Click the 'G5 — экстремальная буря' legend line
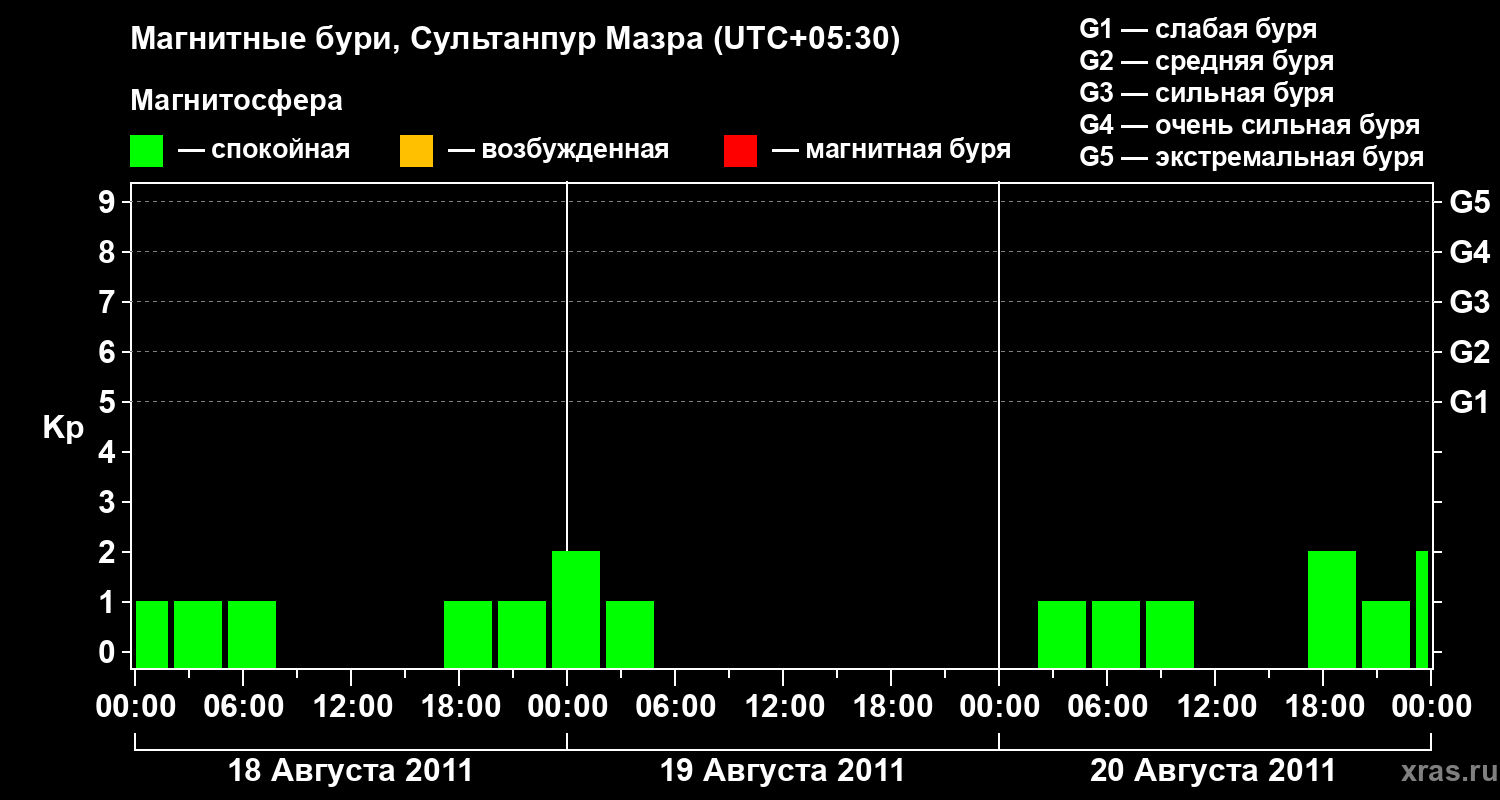1500x800 pixels. (1252, 157)
